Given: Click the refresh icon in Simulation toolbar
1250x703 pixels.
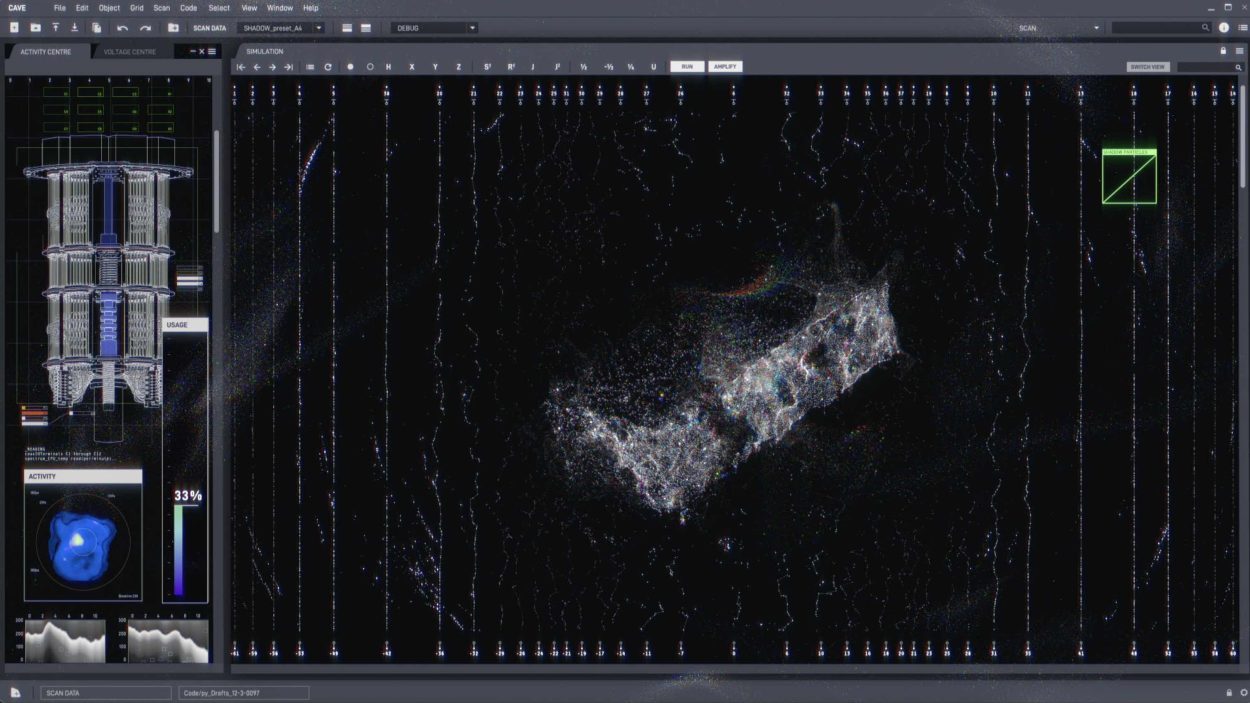Looking at the screenshot, I should pyautogui.click(x=328, y=67).
